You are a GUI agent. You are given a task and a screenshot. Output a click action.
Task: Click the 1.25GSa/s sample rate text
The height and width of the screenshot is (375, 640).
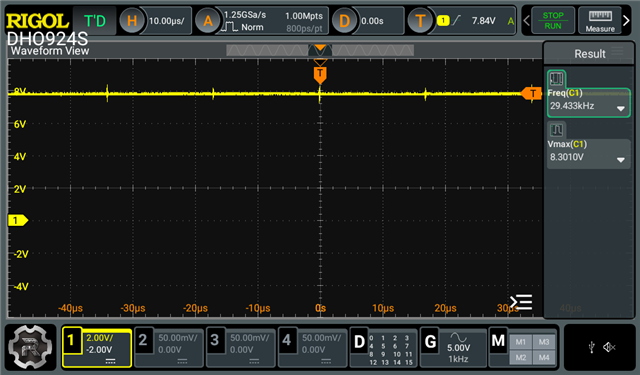click(245, 15)
